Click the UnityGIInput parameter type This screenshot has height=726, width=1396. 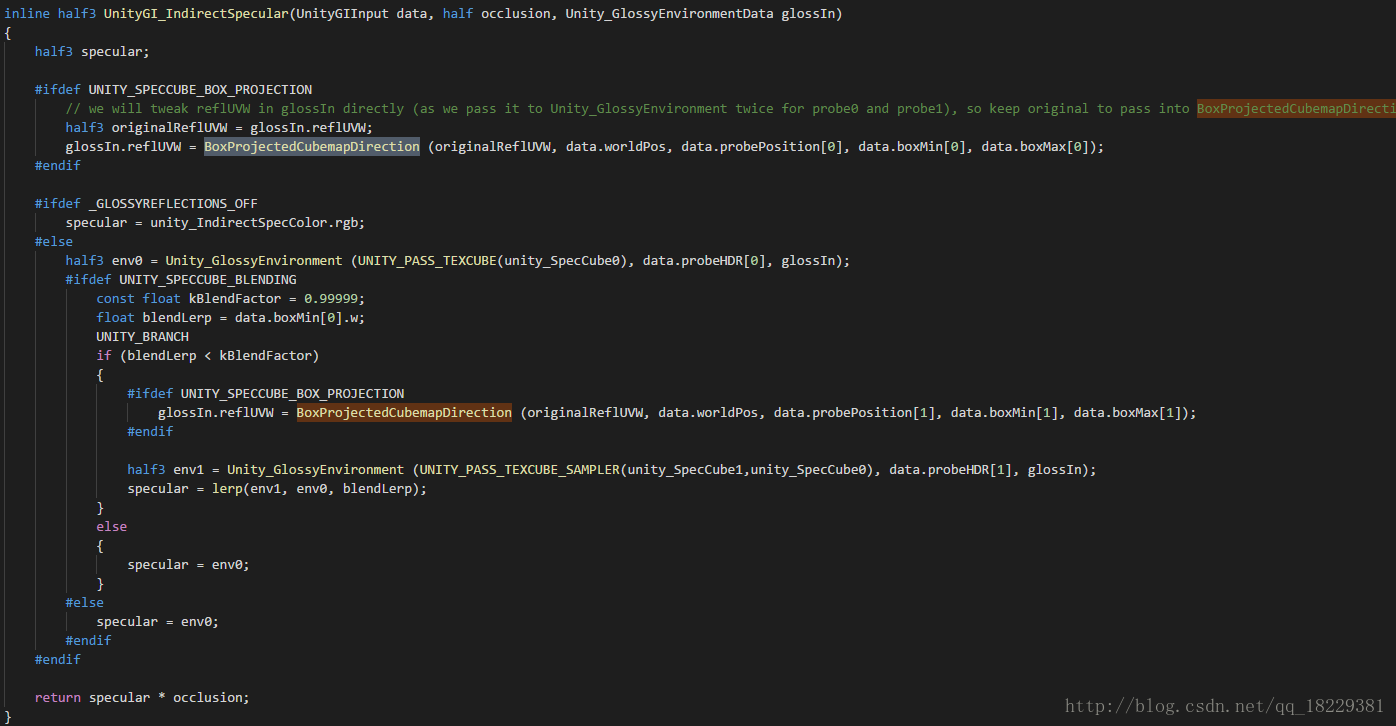pos(341,14)
